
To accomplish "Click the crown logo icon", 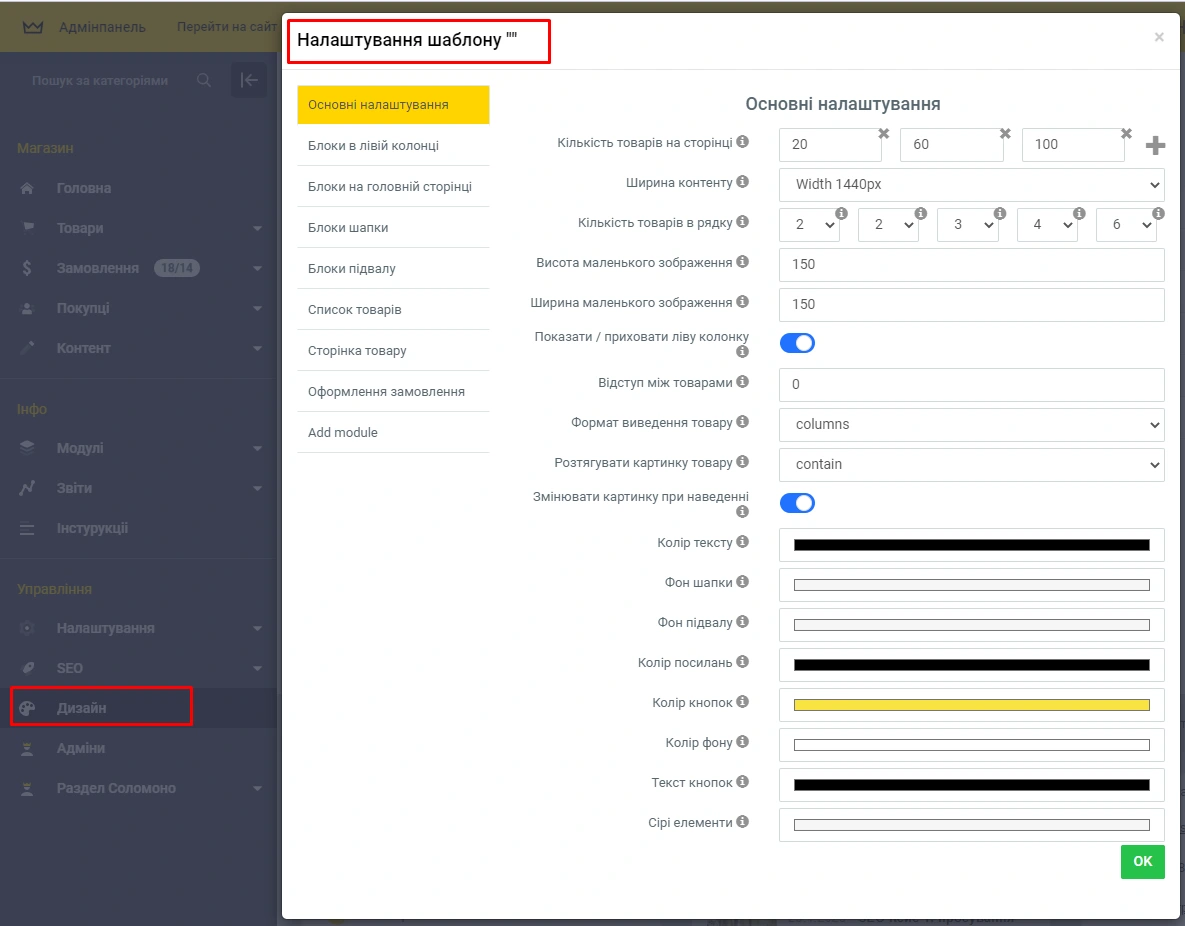I will tap(33, 27).
